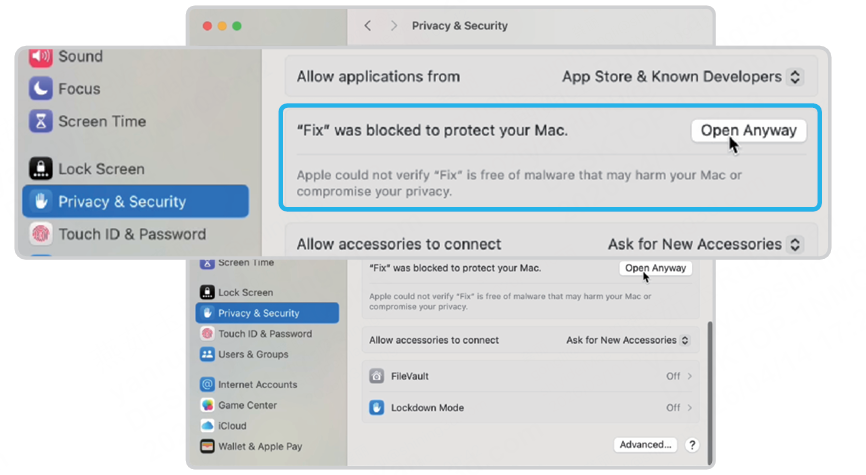Click the Screen Time hourglass icon in enlarged sidebar
The width and height of the screenshot is (866, 475).
(41, 121)
